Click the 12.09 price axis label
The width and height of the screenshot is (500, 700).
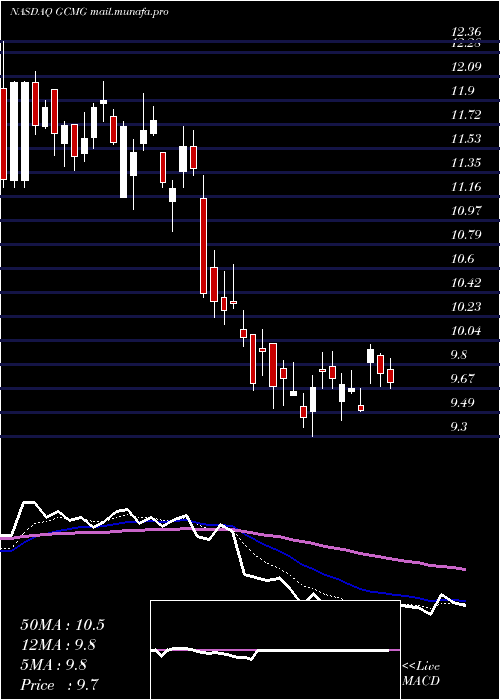click(x=466, y=67)
